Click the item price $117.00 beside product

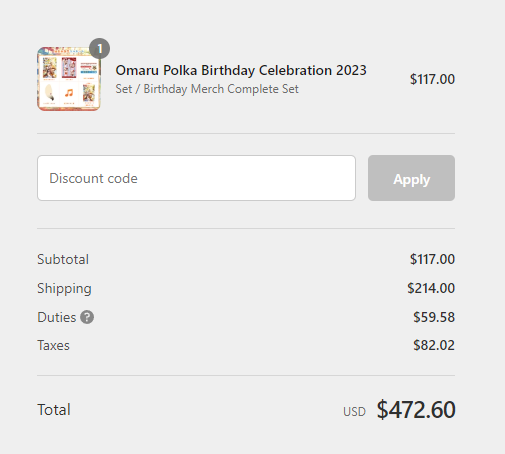(x=432, y=79)
